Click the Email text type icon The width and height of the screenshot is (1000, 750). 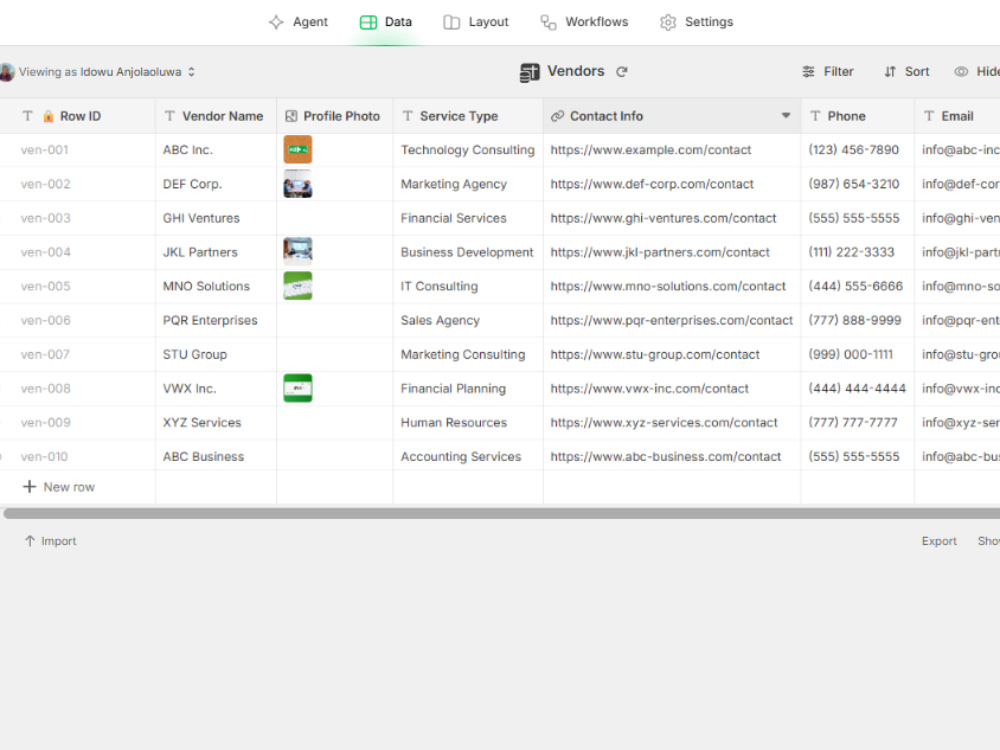pos(929,116)
